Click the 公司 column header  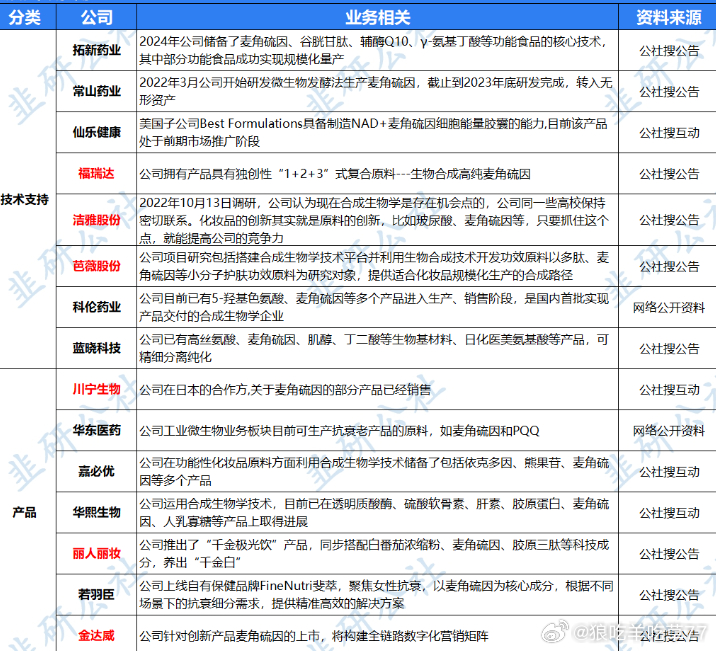point(96,17)
